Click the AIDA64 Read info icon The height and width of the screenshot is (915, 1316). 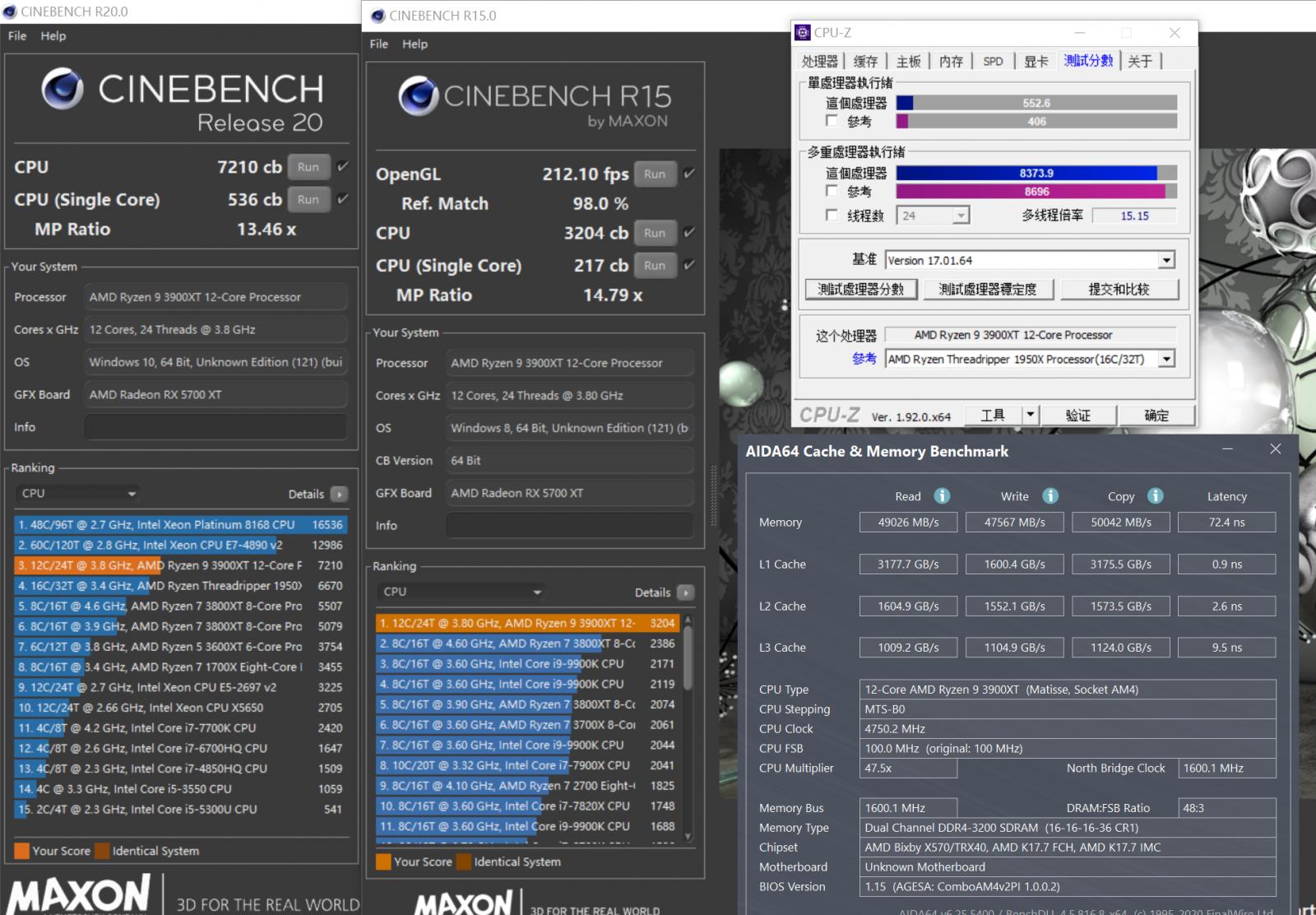[943, 495]
